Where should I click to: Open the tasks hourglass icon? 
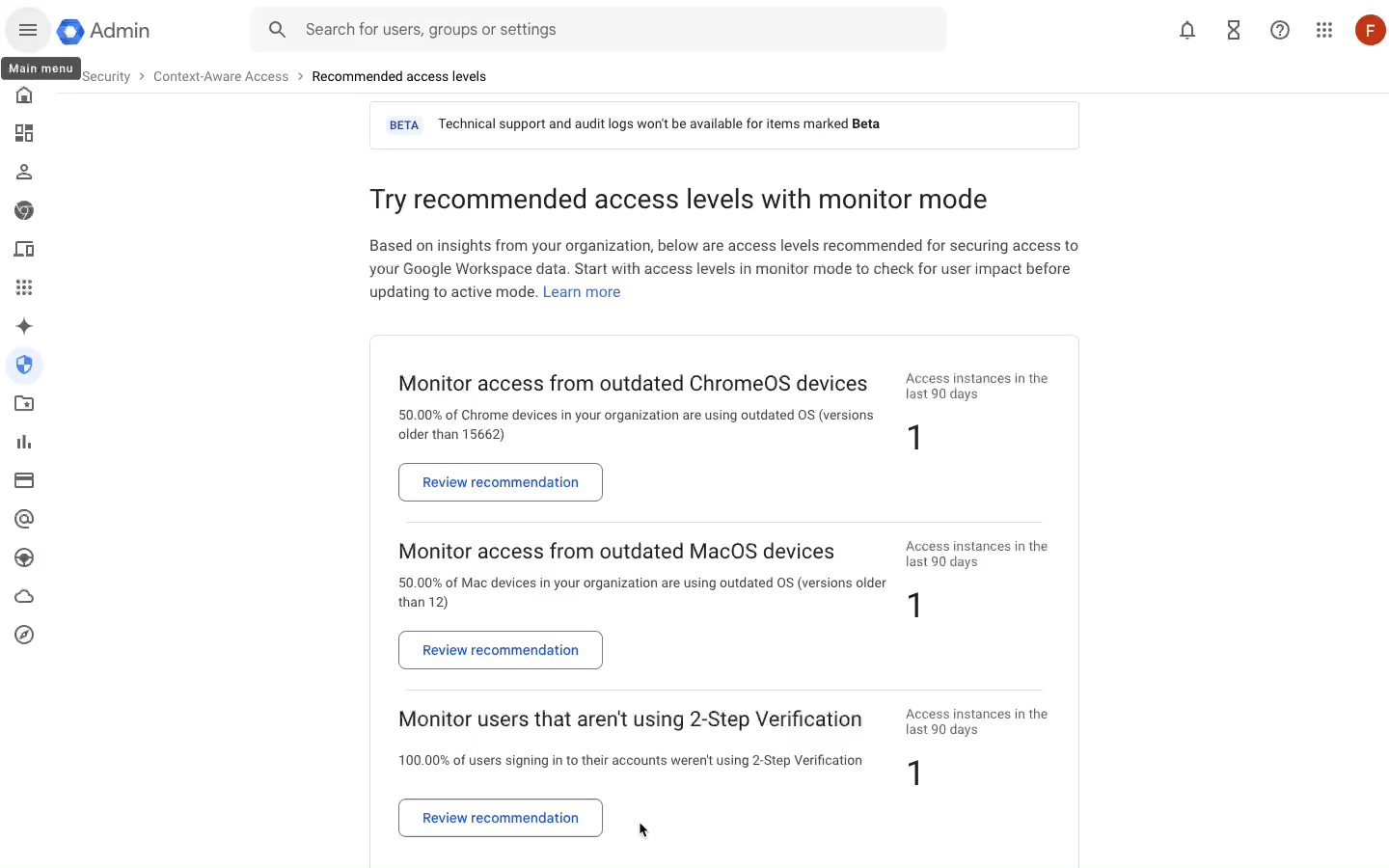coord(1234,30)
